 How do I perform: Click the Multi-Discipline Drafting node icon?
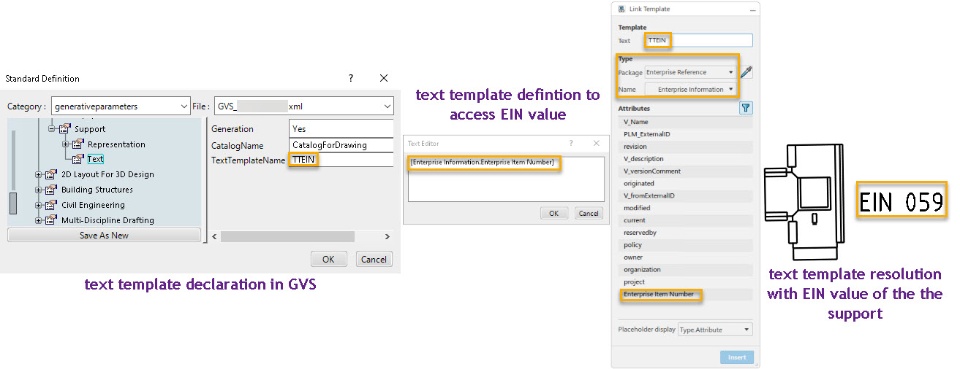point(51,220)
